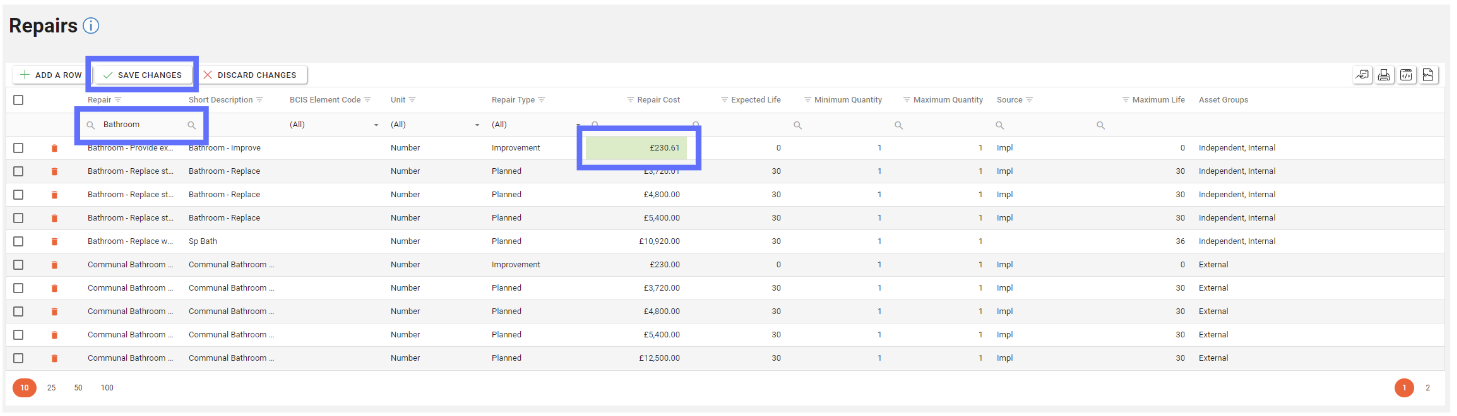
Task: Check the box for the Sp Bath row
Action: (18, 241)
